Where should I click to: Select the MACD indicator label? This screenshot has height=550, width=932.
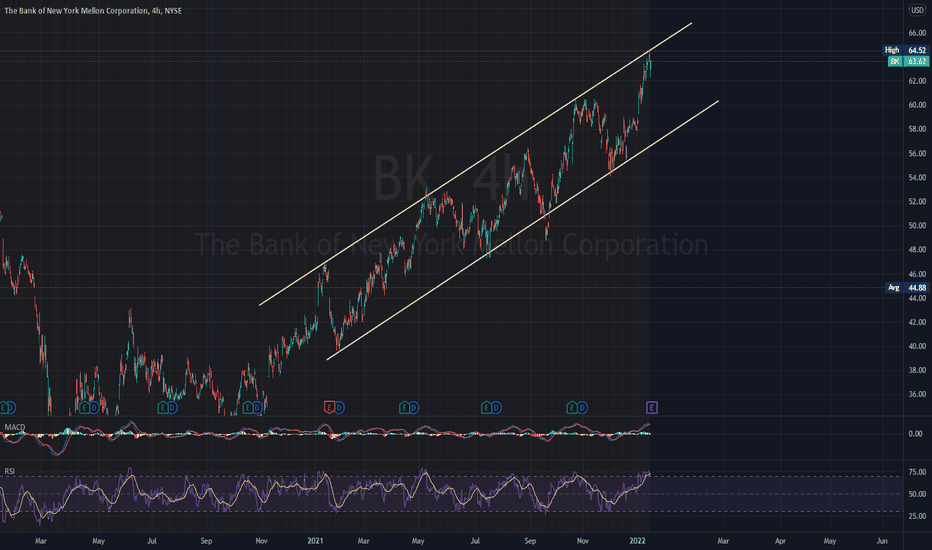point(15,427)
